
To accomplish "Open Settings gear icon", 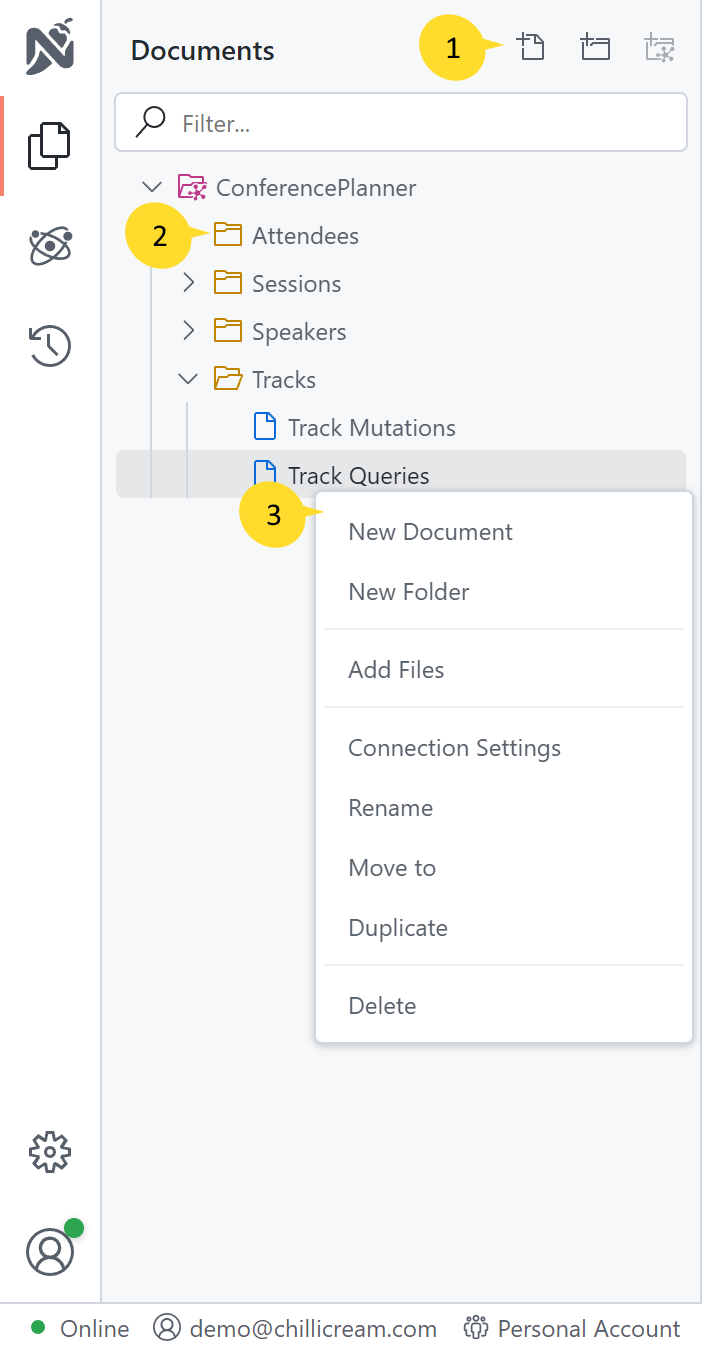I will pyautogui.click(x=50, y=1153).
